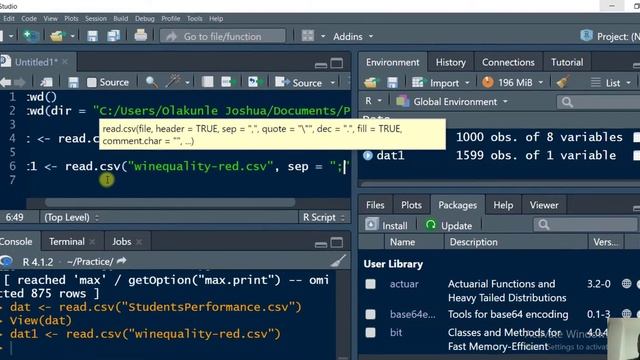This screenshot has height=360, width=640.
Task: Show document in new window icon
Action: pyautogui.click(x=47, y=82)
